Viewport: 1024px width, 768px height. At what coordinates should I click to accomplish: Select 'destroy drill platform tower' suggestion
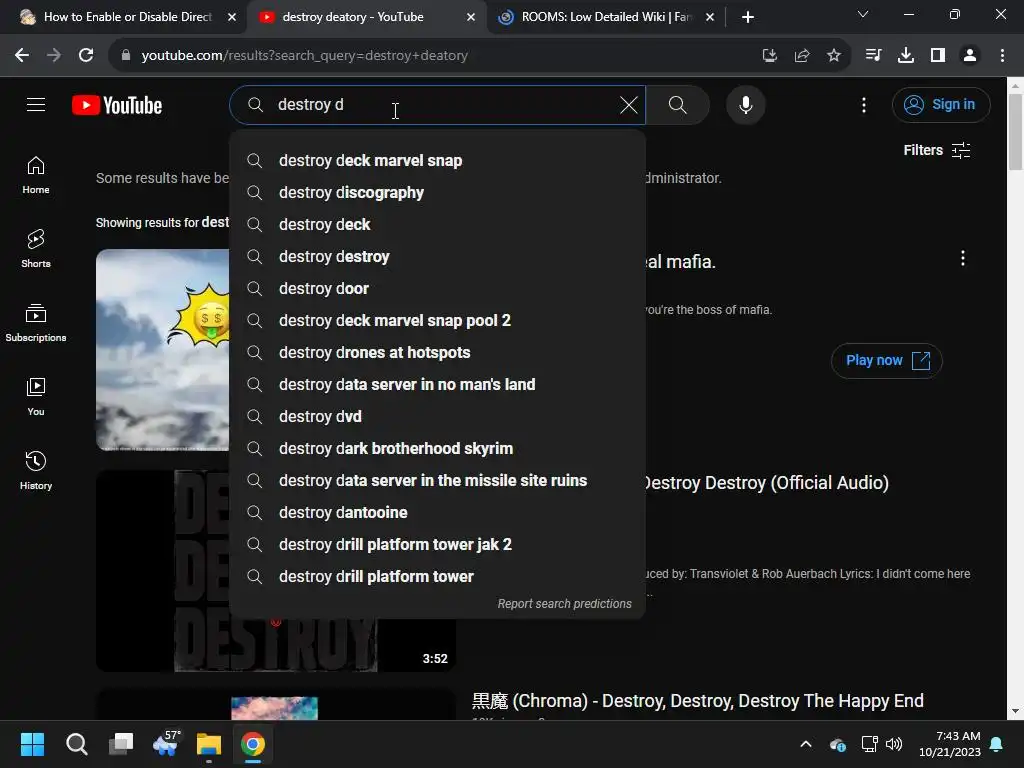pyautogui.click(x=438, y=577)
